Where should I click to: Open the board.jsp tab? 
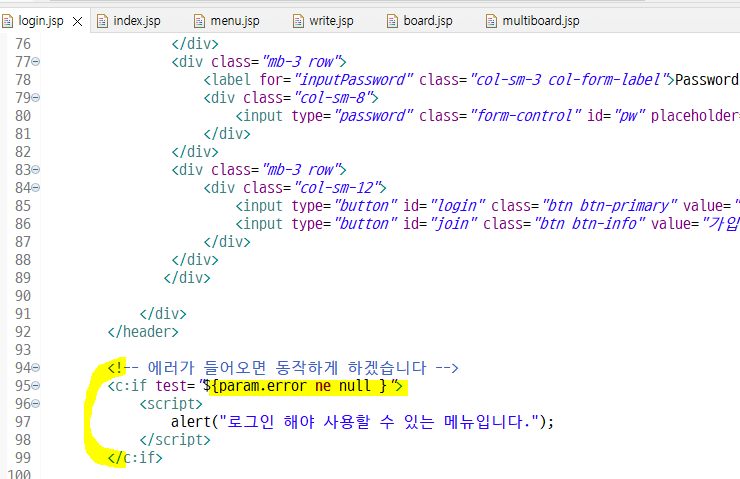point(428,21)
